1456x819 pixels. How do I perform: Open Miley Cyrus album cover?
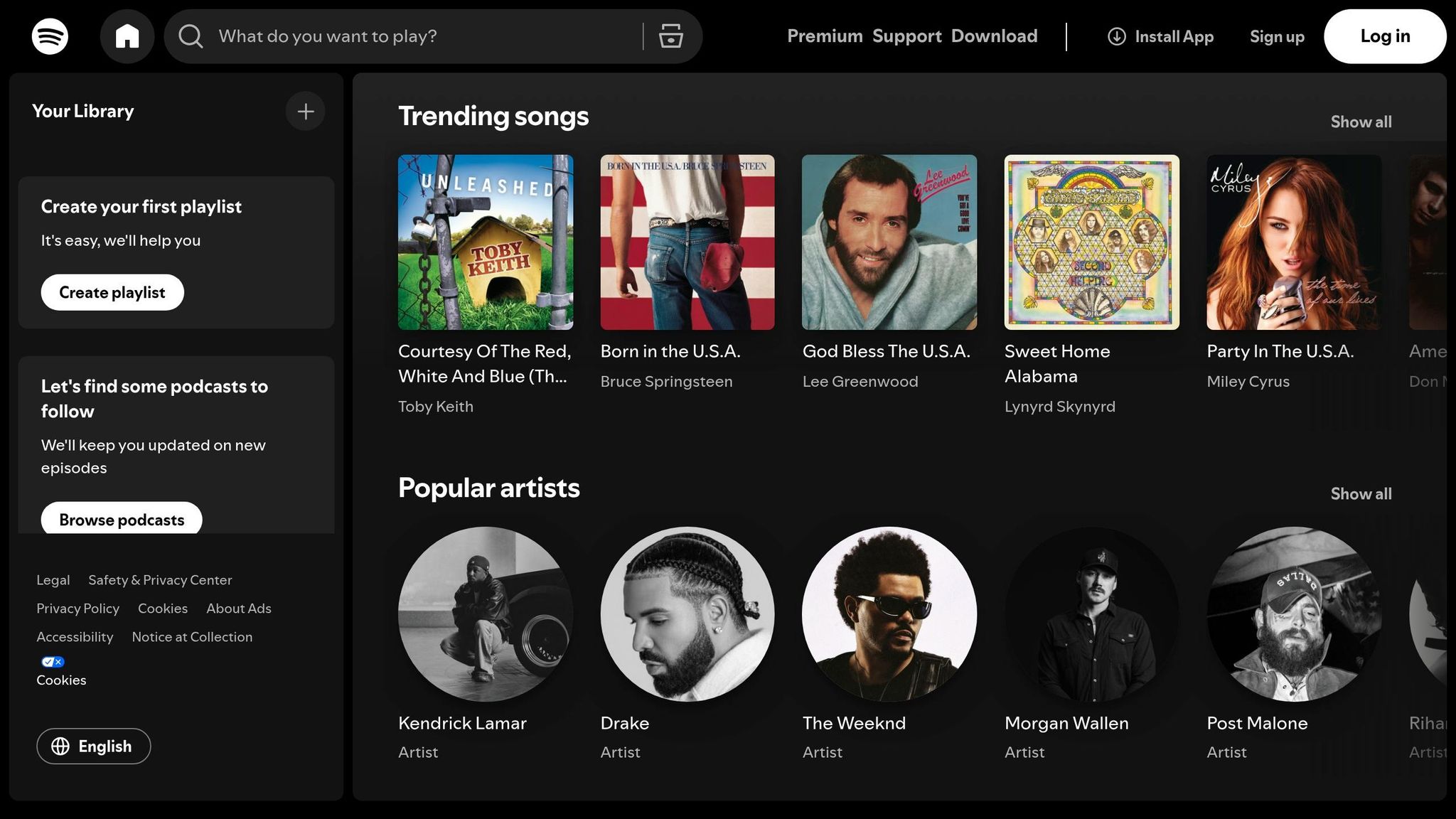[x=1294, y=242]
